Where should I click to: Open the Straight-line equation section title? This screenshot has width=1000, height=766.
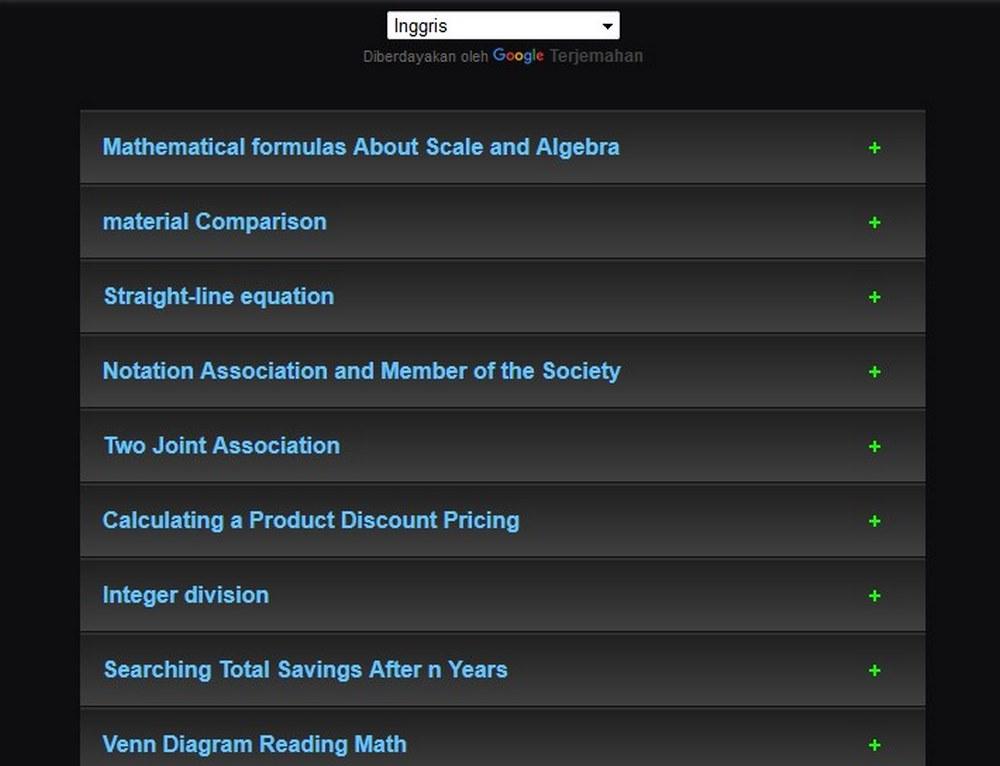click(219, 297)
